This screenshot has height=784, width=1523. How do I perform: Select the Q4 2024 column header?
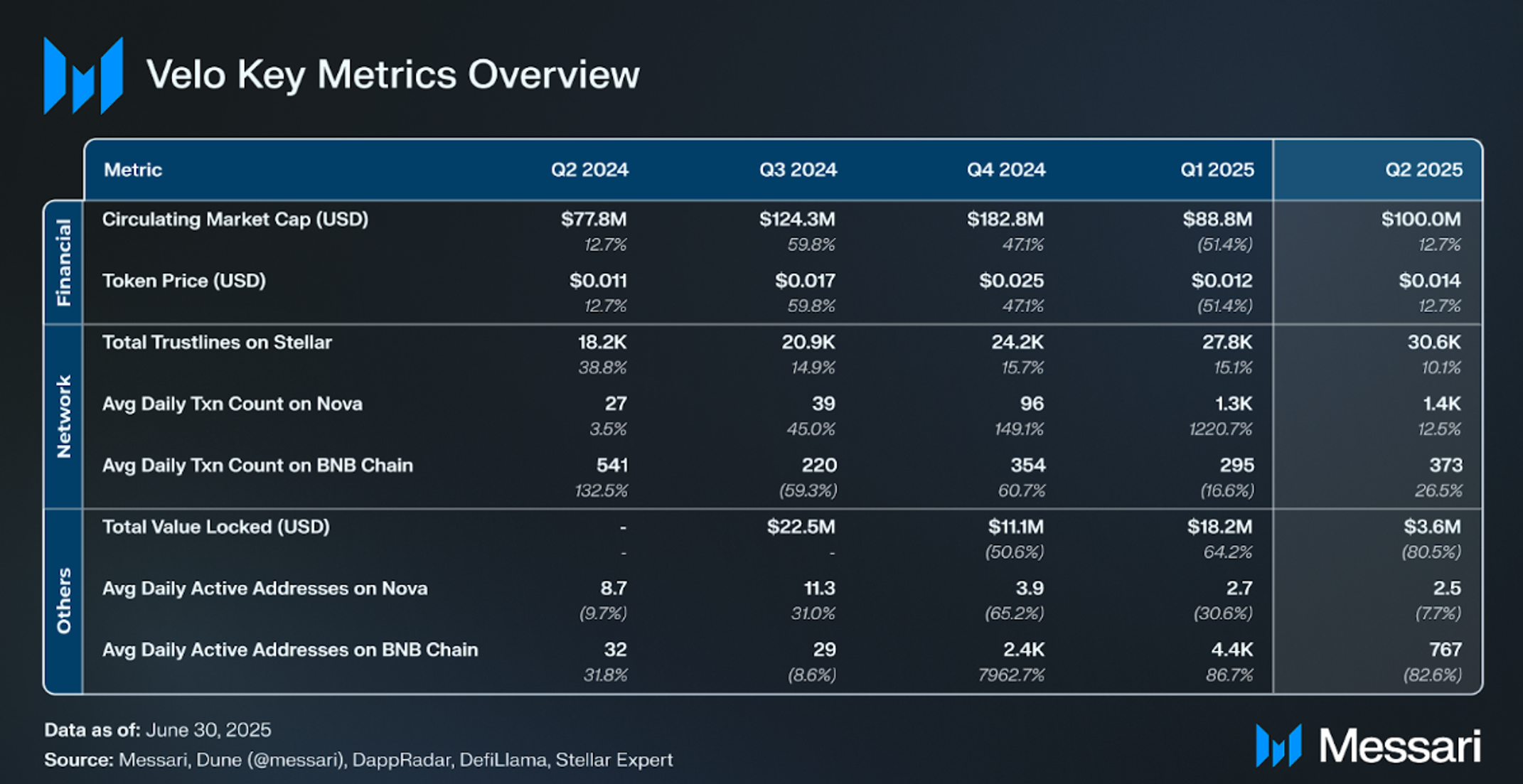[x=1006, y=170]
